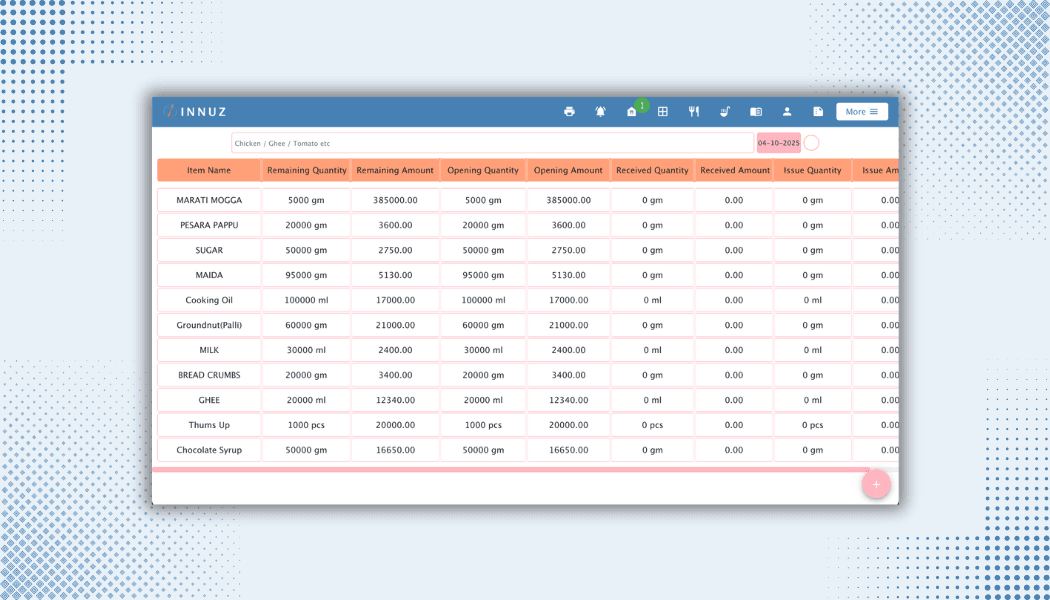Image resolution: width=1050 pixels, height=600 pixels.
Task: Select the Chocolate Syrup item name cell
Action: point(209,450)
